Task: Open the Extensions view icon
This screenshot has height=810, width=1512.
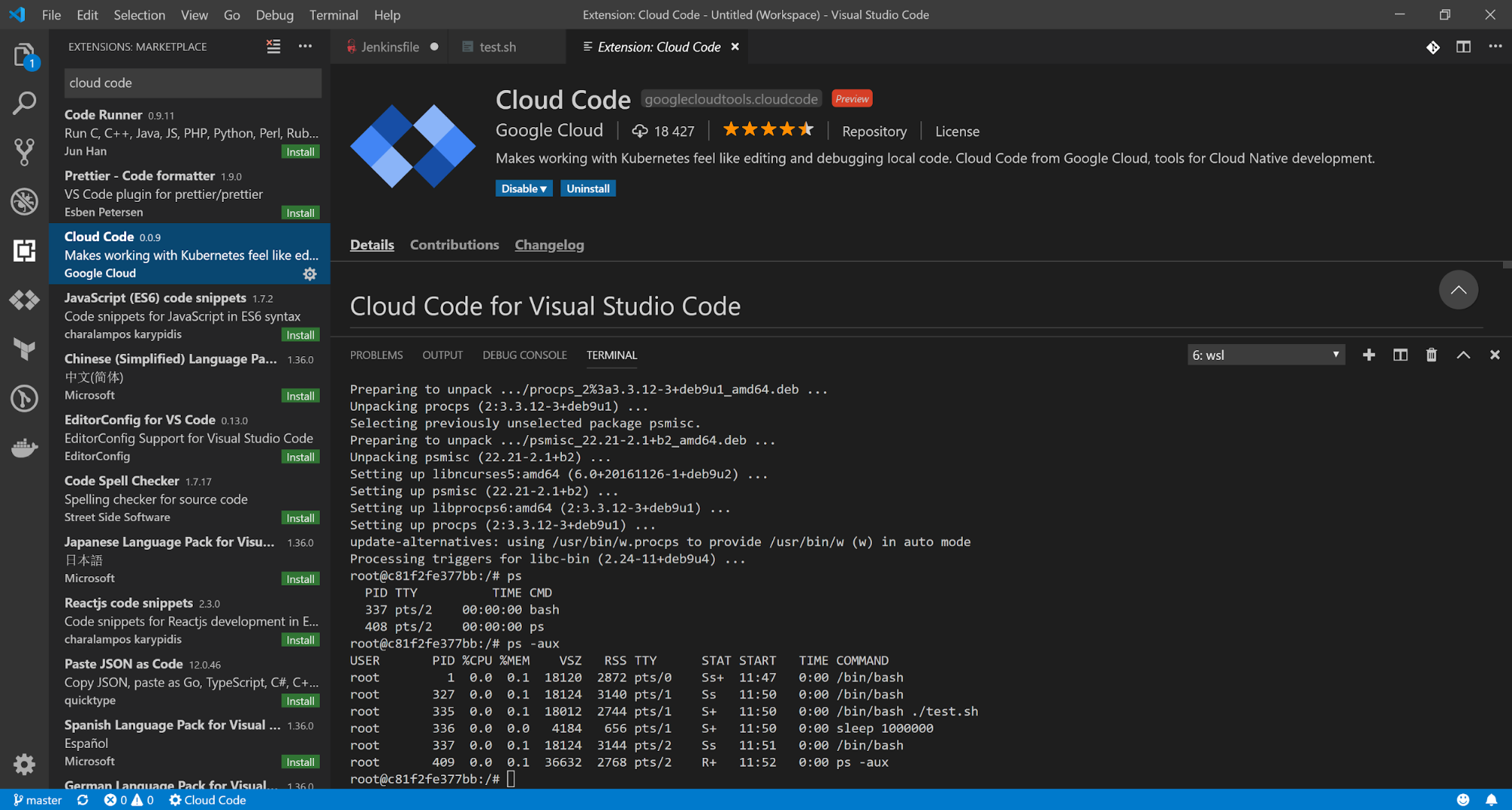Action: pyautogui.click(x=24, y=250)
